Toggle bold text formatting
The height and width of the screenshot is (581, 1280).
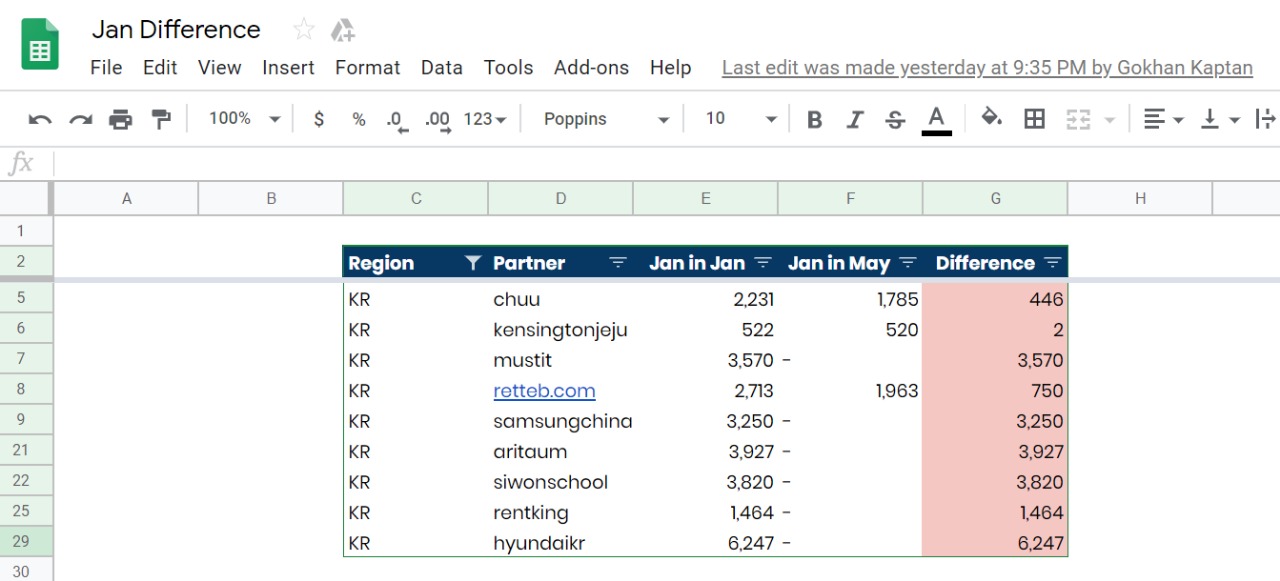click(x=814, y=120)
